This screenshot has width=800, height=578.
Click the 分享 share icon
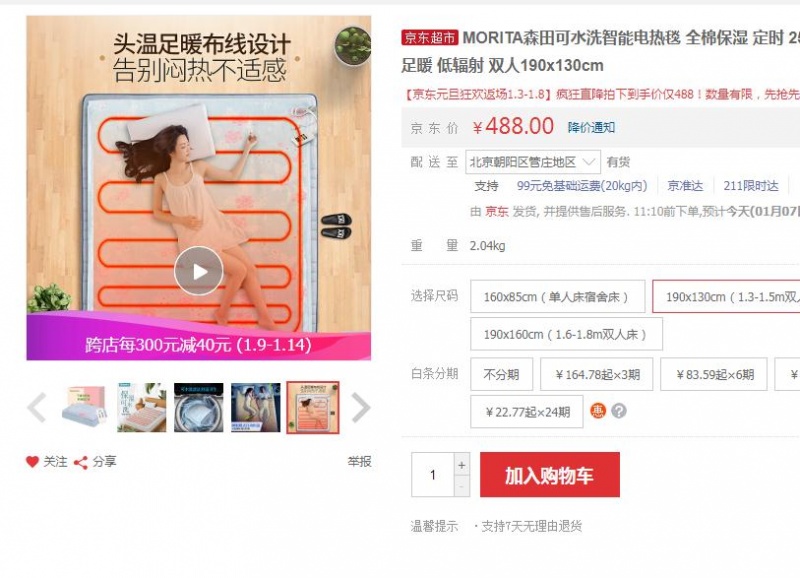(81, 462)
